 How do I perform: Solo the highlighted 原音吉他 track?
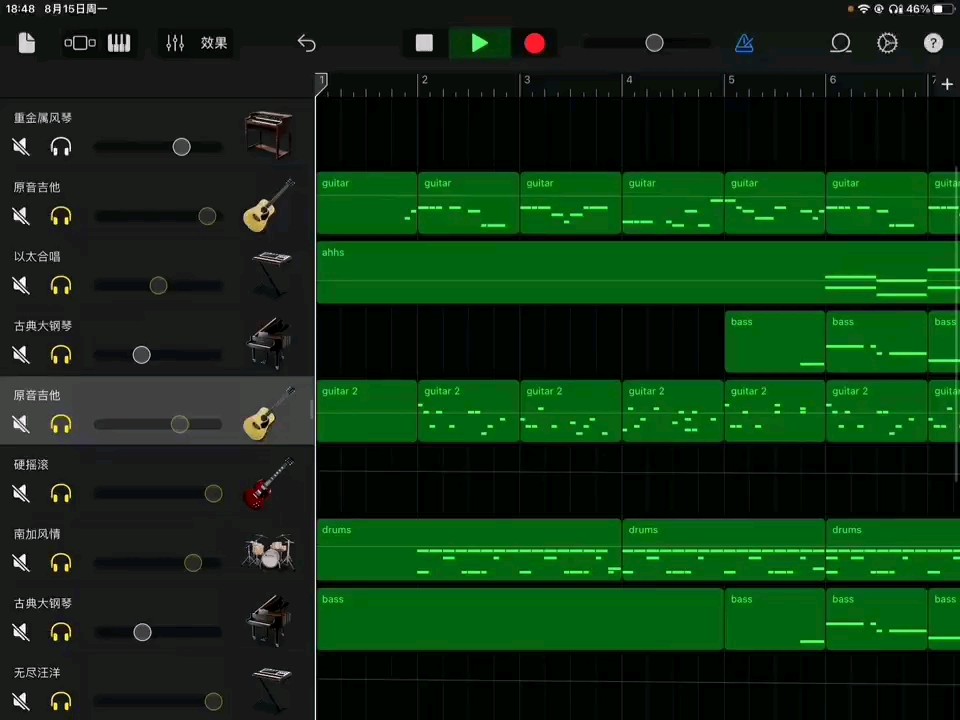[61, 424]
